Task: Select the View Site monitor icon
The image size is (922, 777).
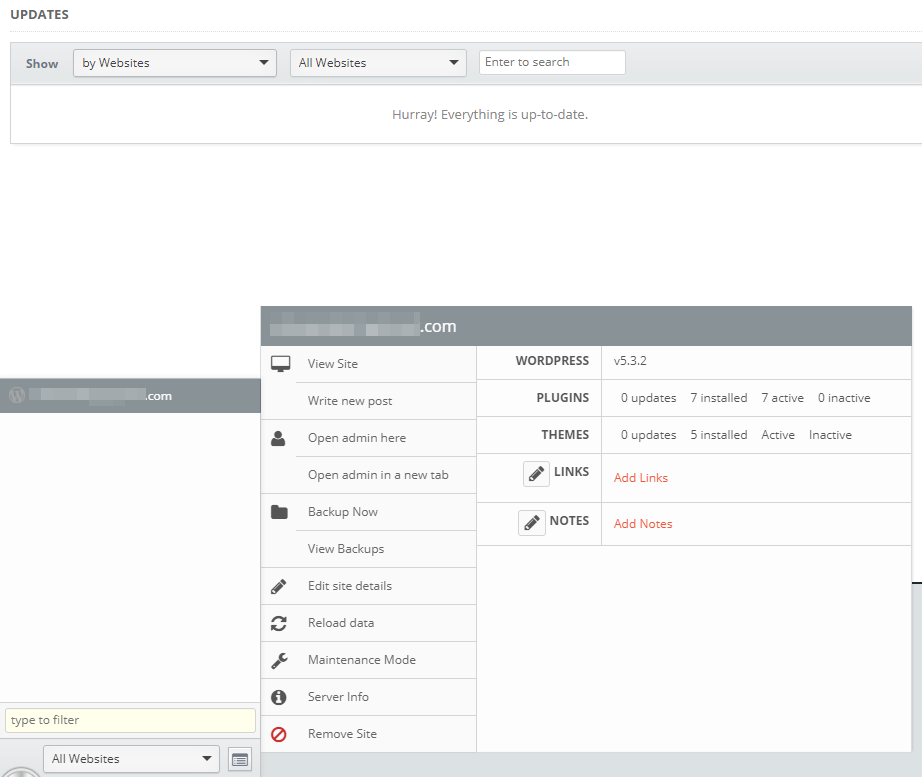Action: tap(280, 363)
